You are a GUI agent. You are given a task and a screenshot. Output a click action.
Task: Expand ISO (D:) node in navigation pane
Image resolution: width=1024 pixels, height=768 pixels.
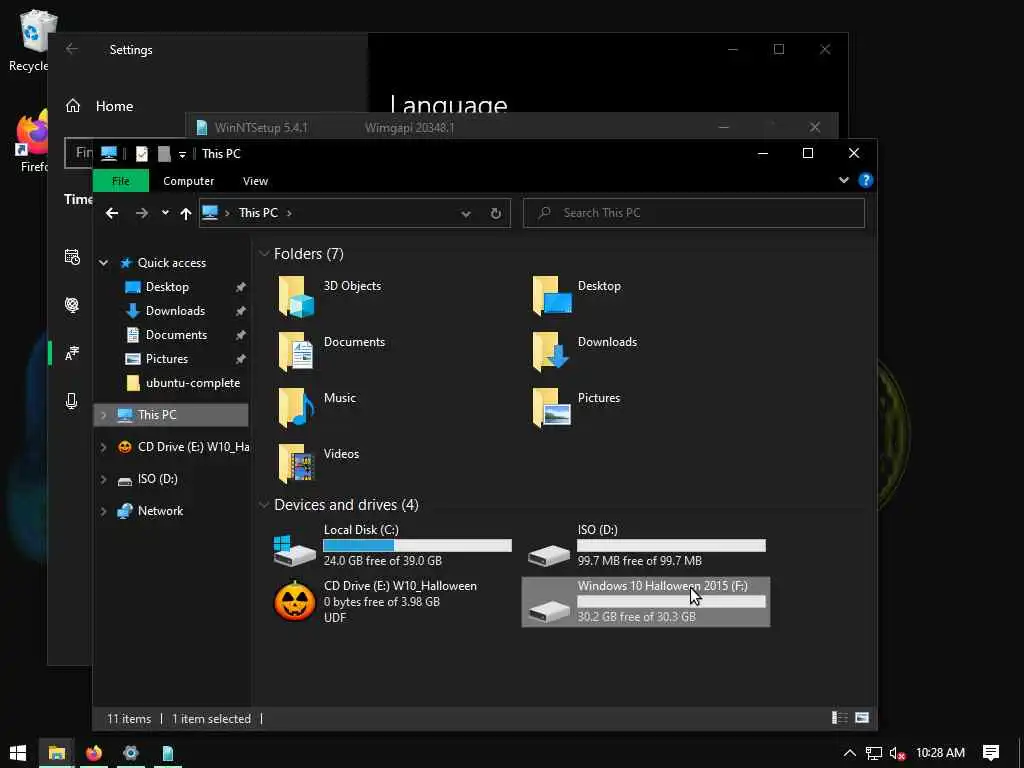(x=103, y=479)
